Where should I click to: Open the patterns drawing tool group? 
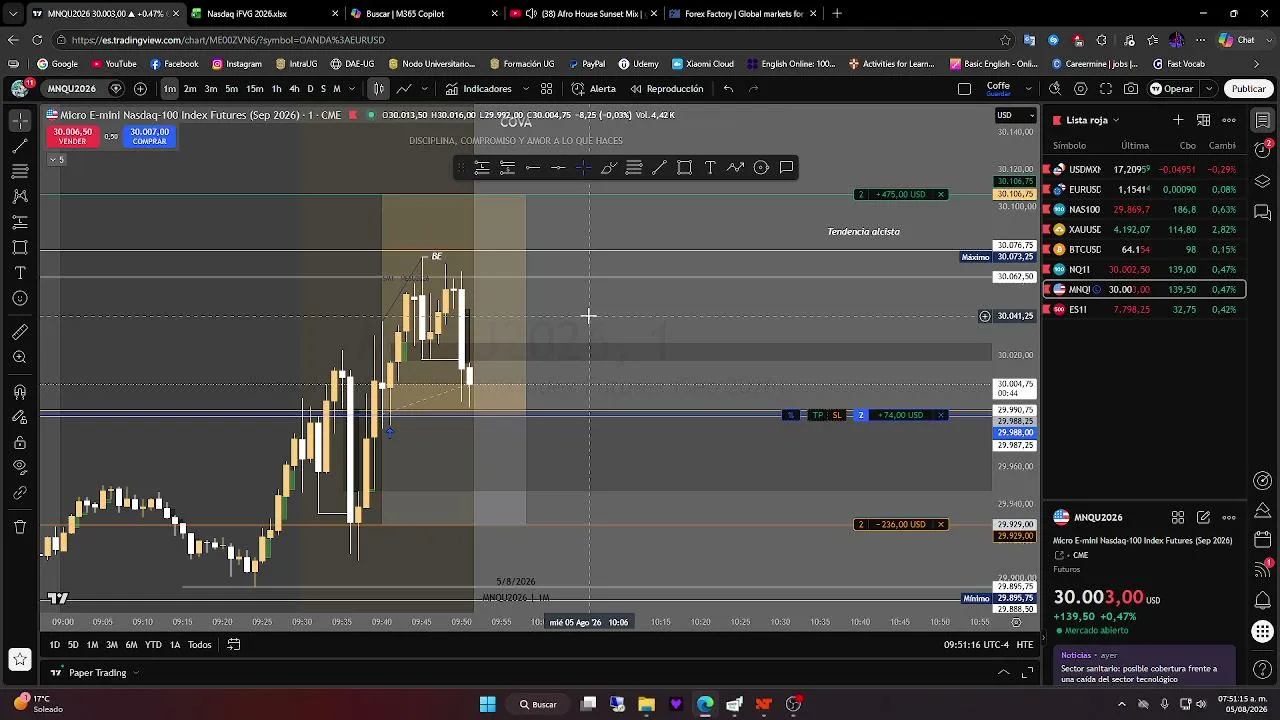pos(20,196)
